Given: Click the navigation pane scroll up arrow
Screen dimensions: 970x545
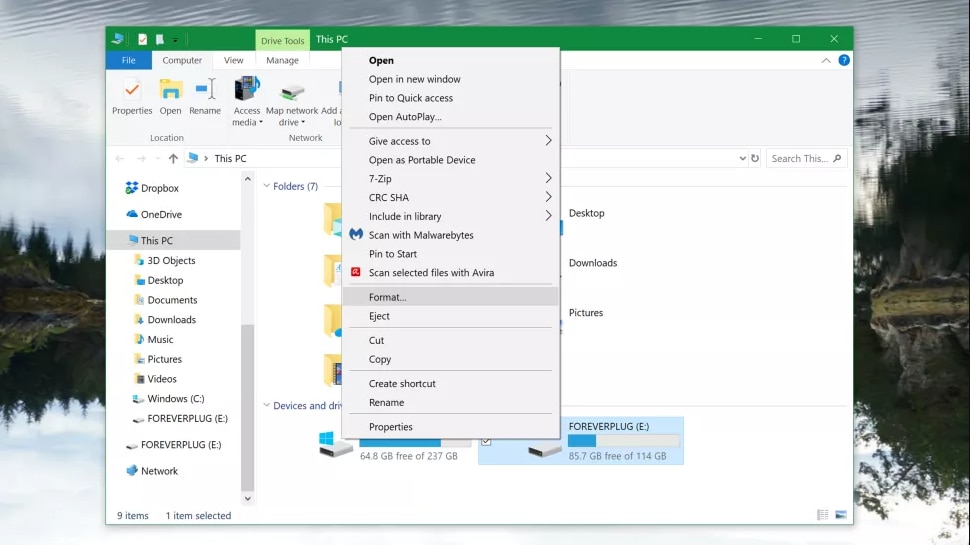Looking at the screenshot, I should click(x=247, y=179).
